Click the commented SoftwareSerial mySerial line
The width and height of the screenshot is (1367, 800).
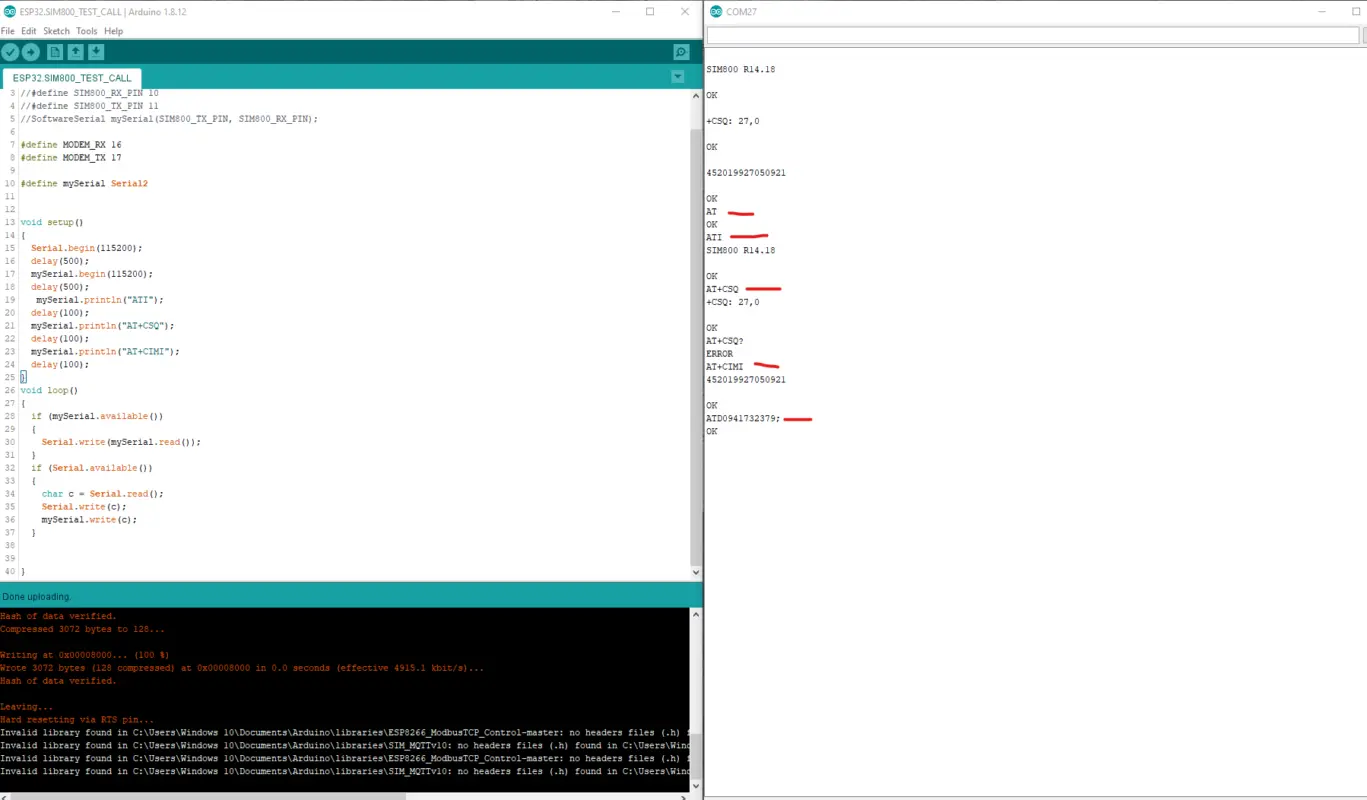tap(169, 119)
